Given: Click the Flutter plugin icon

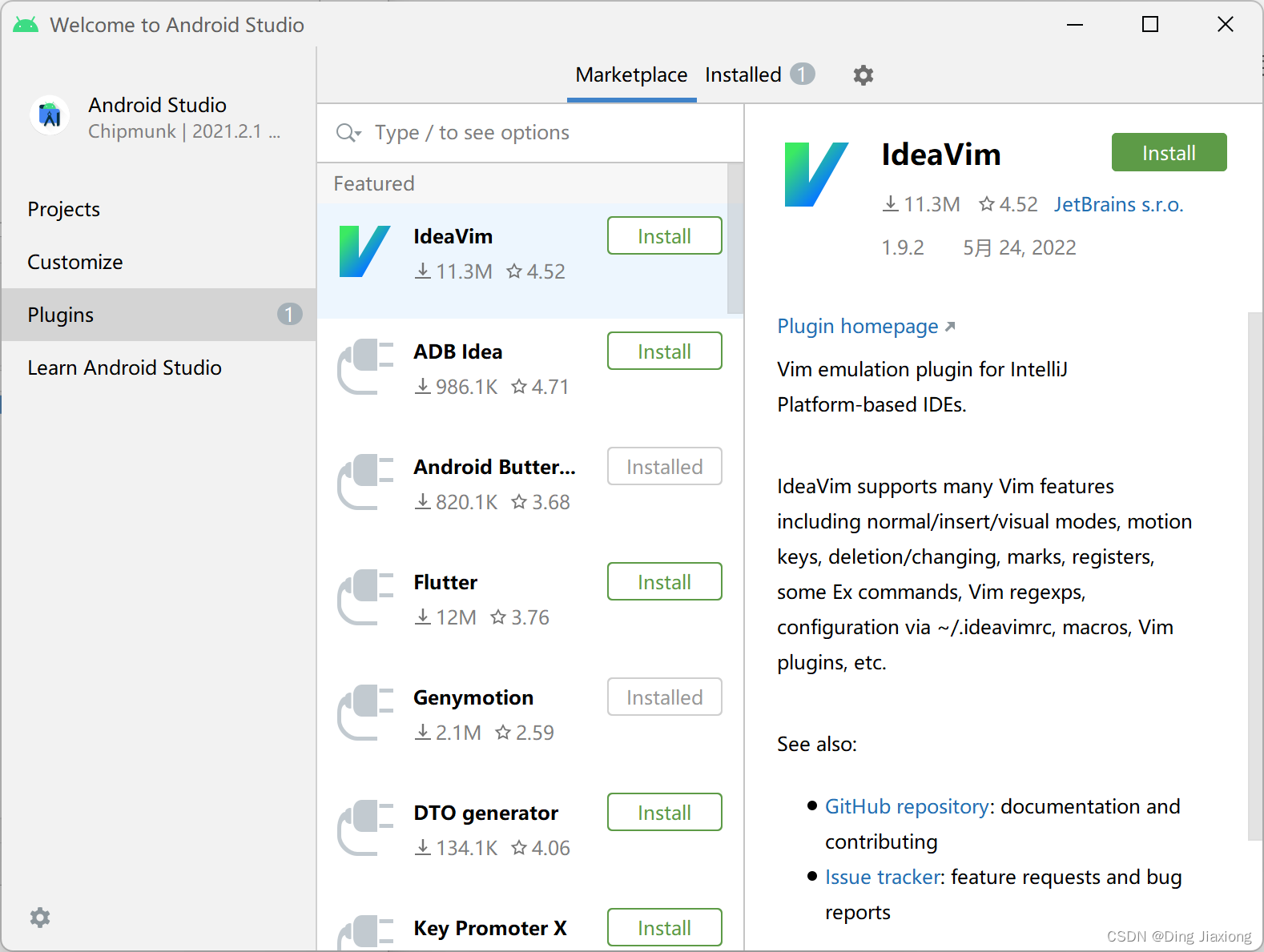Looking at the screenshot, I should 365,597.
